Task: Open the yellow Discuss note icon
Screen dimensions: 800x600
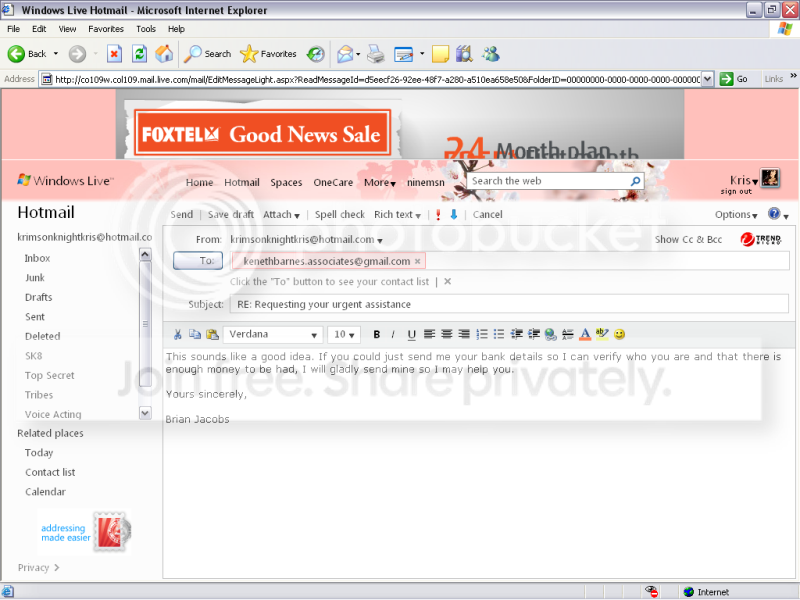Action: 440,54
